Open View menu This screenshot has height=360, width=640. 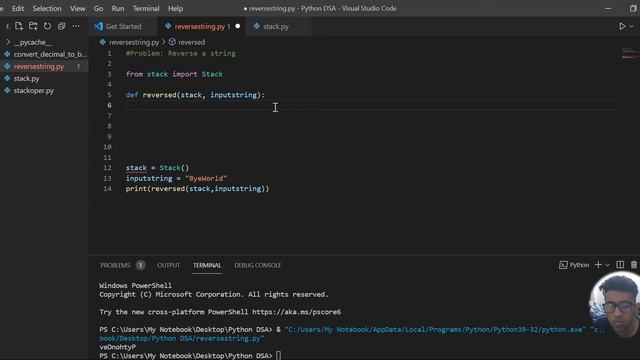78,8
